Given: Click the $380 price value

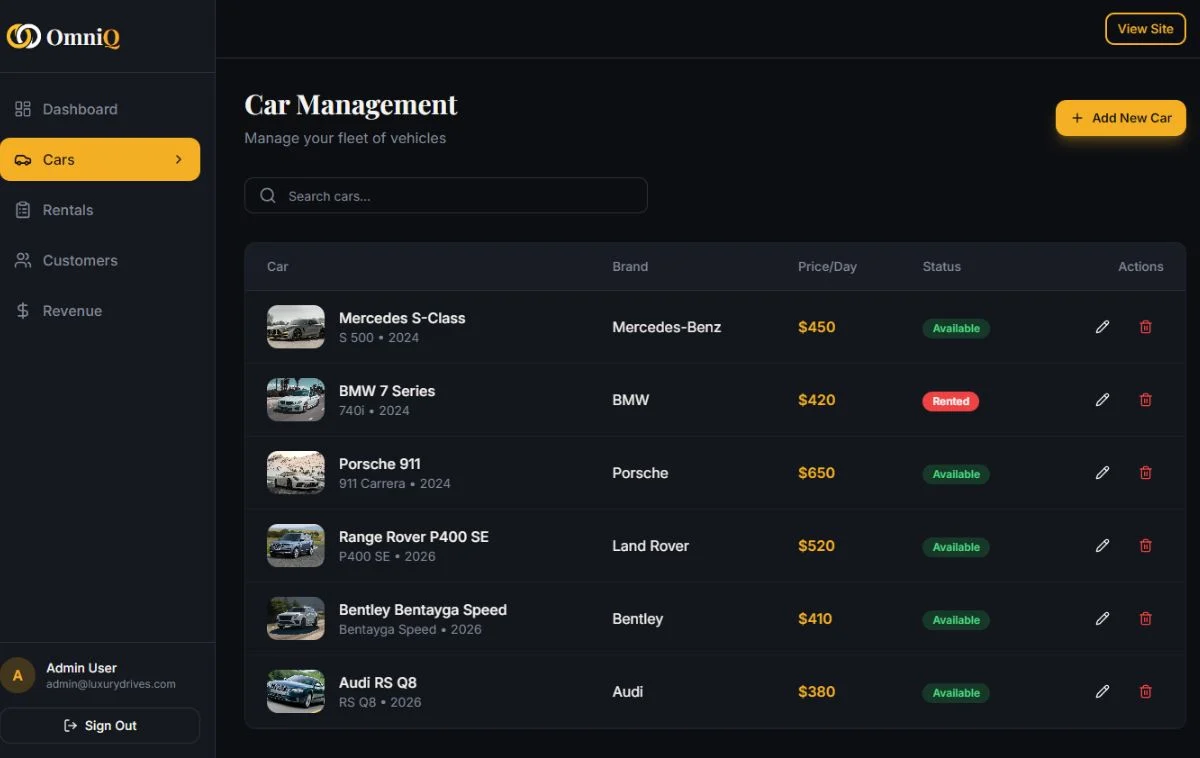Looking at the screenshot, I should pos(817,692).
